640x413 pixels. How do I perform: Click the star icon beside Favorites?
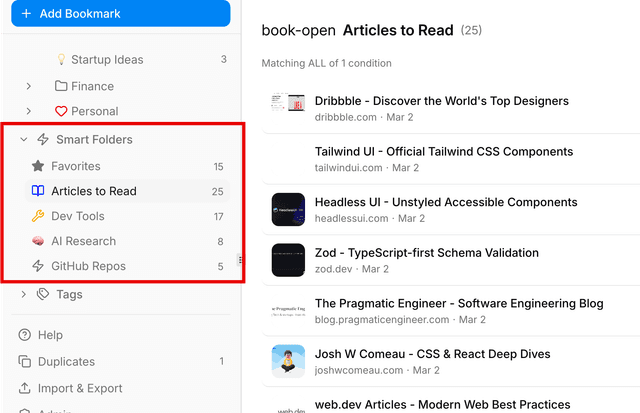pos(38,166)
